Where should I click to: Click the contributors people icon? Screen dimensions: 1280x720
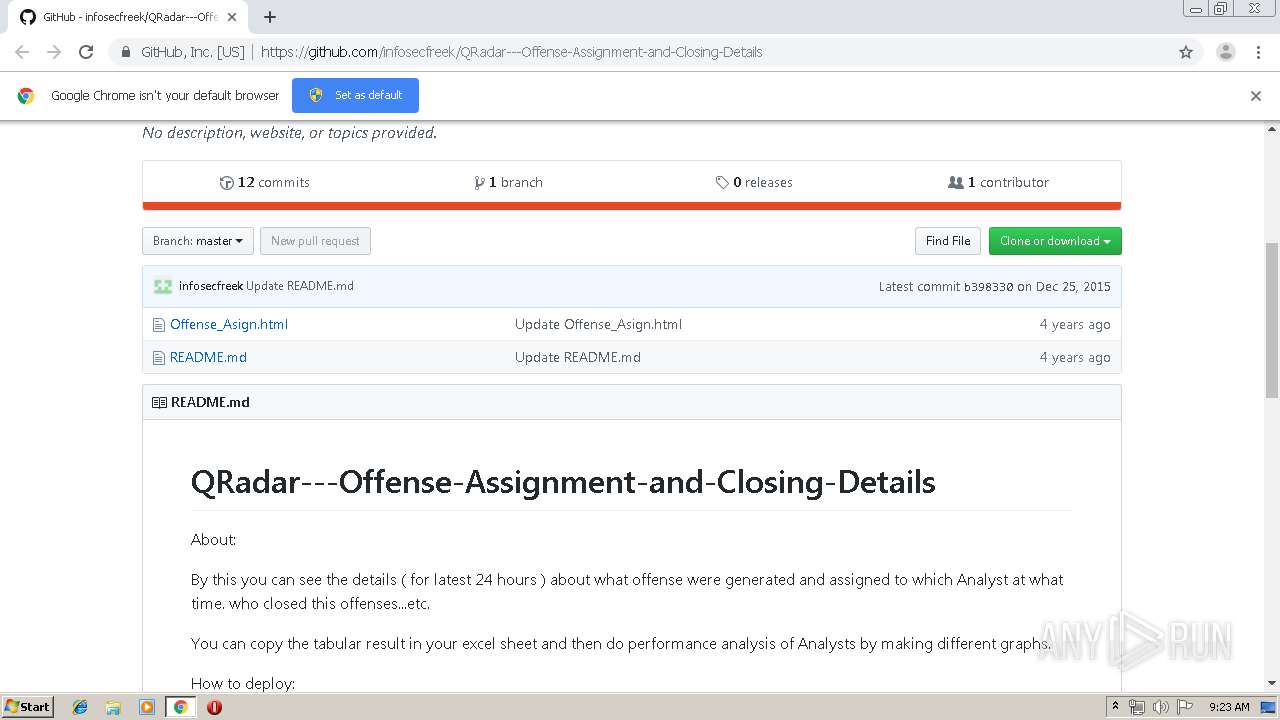955,182
